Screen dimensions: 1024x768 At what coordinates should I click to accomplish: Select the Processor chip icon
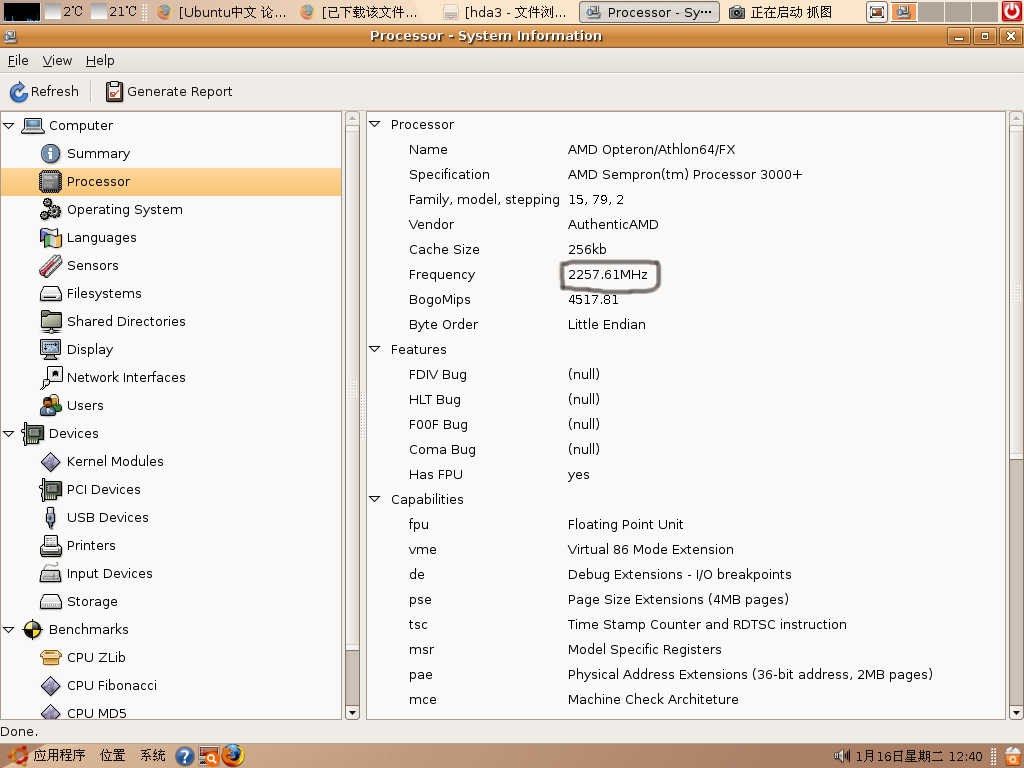[x=50, y=182]
